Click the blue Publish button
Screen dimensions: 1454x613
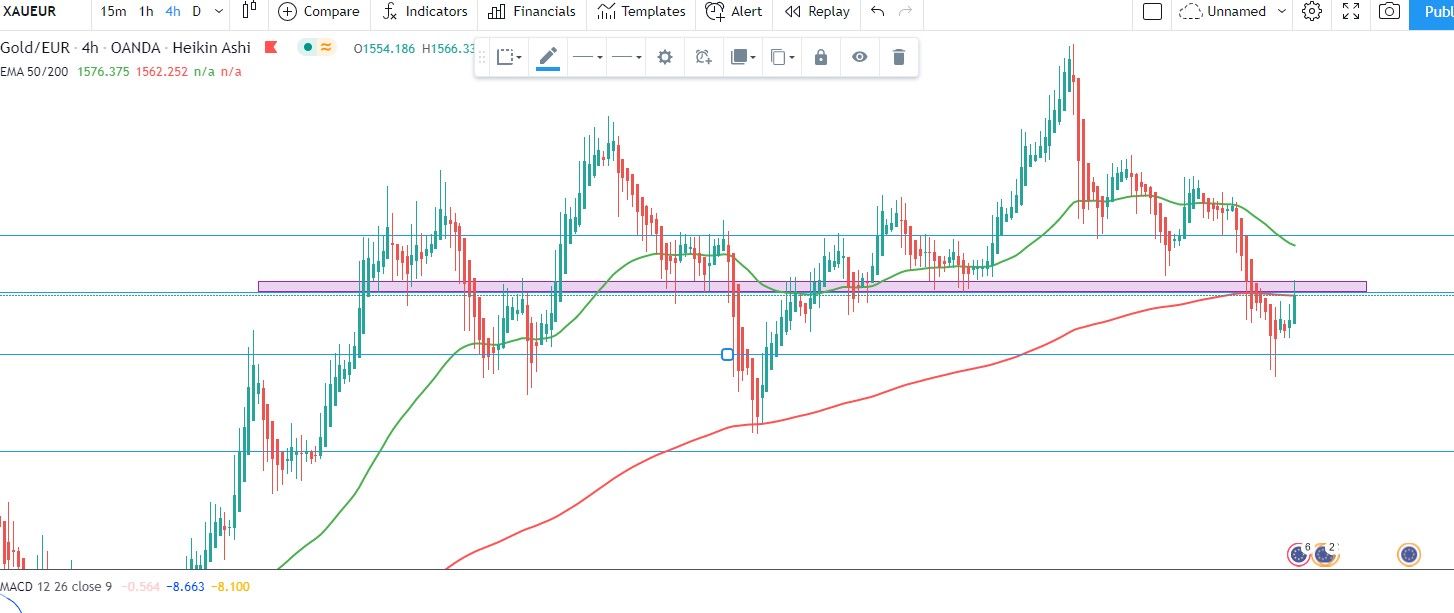click(x=1432, y=12)
